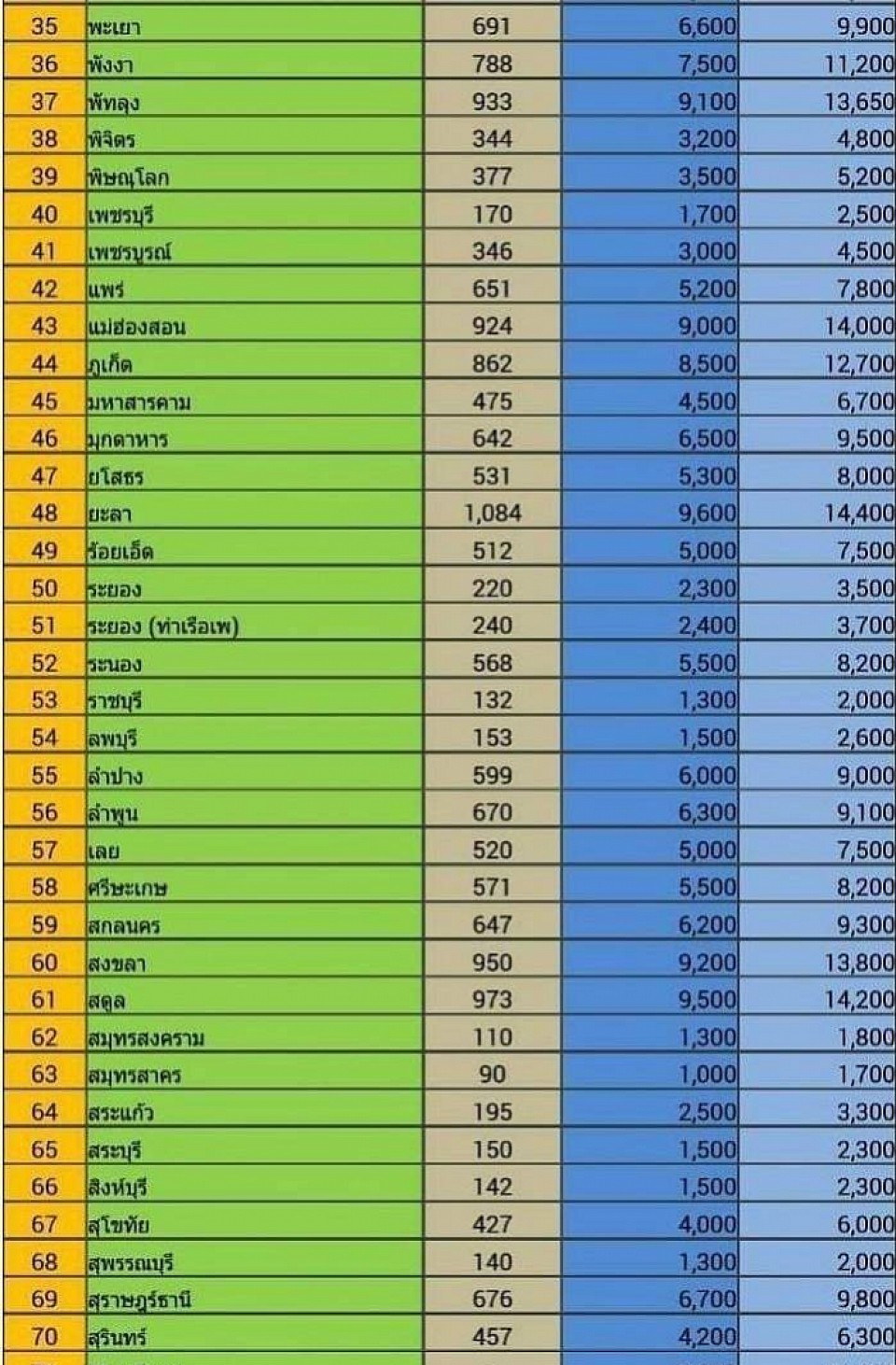The width and height of the screenshot is (896, 1365).
Task: Select the พิษณุโลก province cell
Action: coord(254,176)
